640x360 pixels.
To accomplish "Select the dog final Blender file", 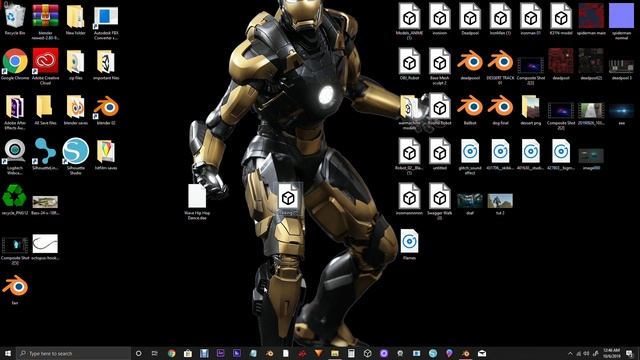I will 500,107.
